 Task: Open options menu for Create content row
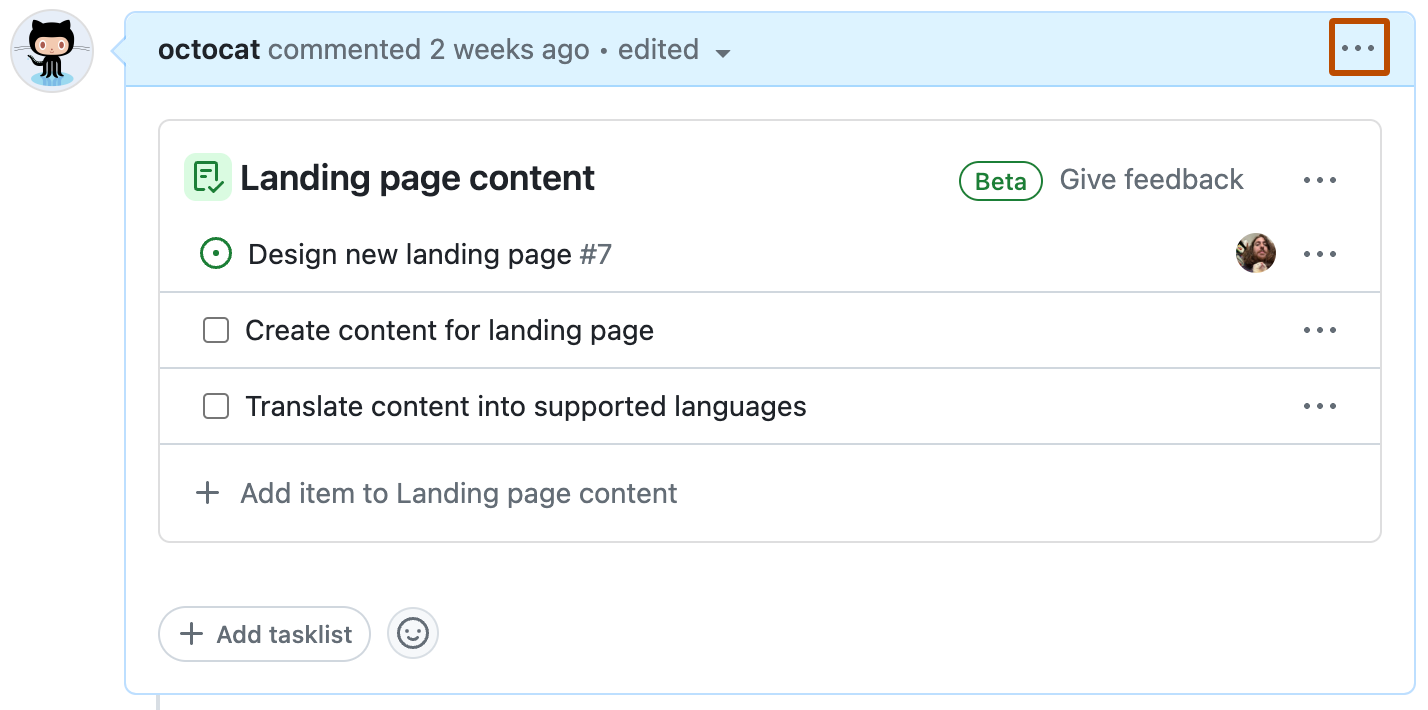[1320, 330]
